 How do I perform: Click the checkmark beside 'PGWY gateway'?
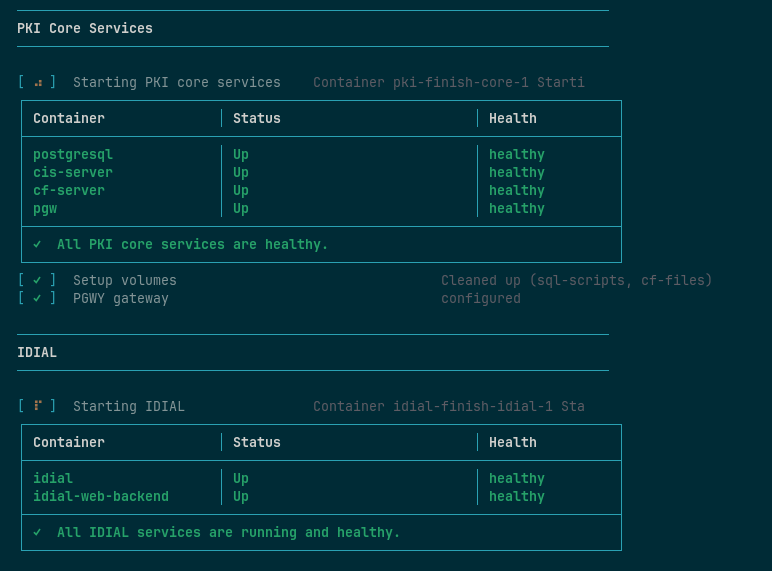37,298
